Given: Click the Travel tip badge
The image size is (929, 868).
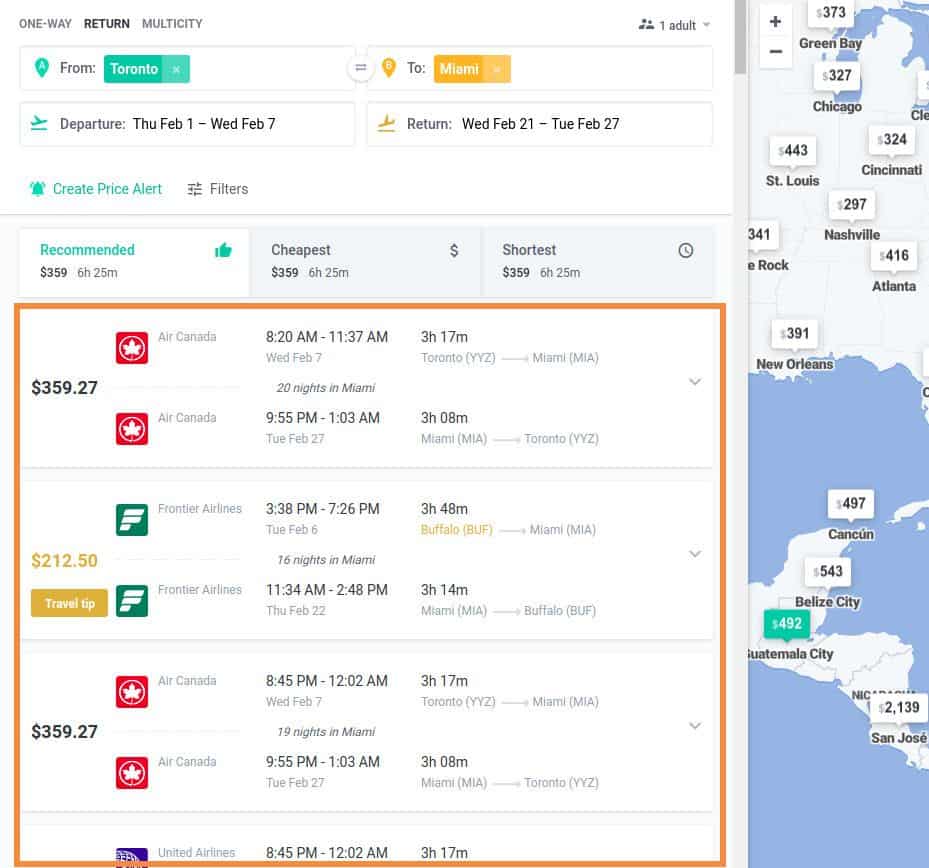Looking at the screenshot, I should [69, 603].
